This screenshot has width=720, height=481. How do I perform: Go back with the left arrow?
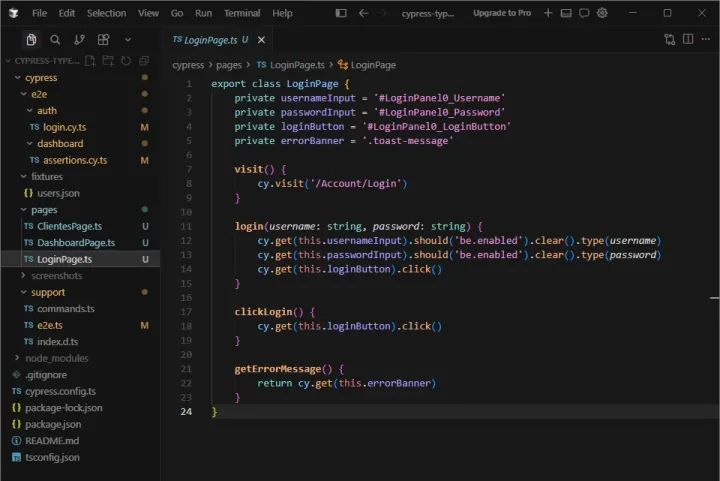click(363, 13)
